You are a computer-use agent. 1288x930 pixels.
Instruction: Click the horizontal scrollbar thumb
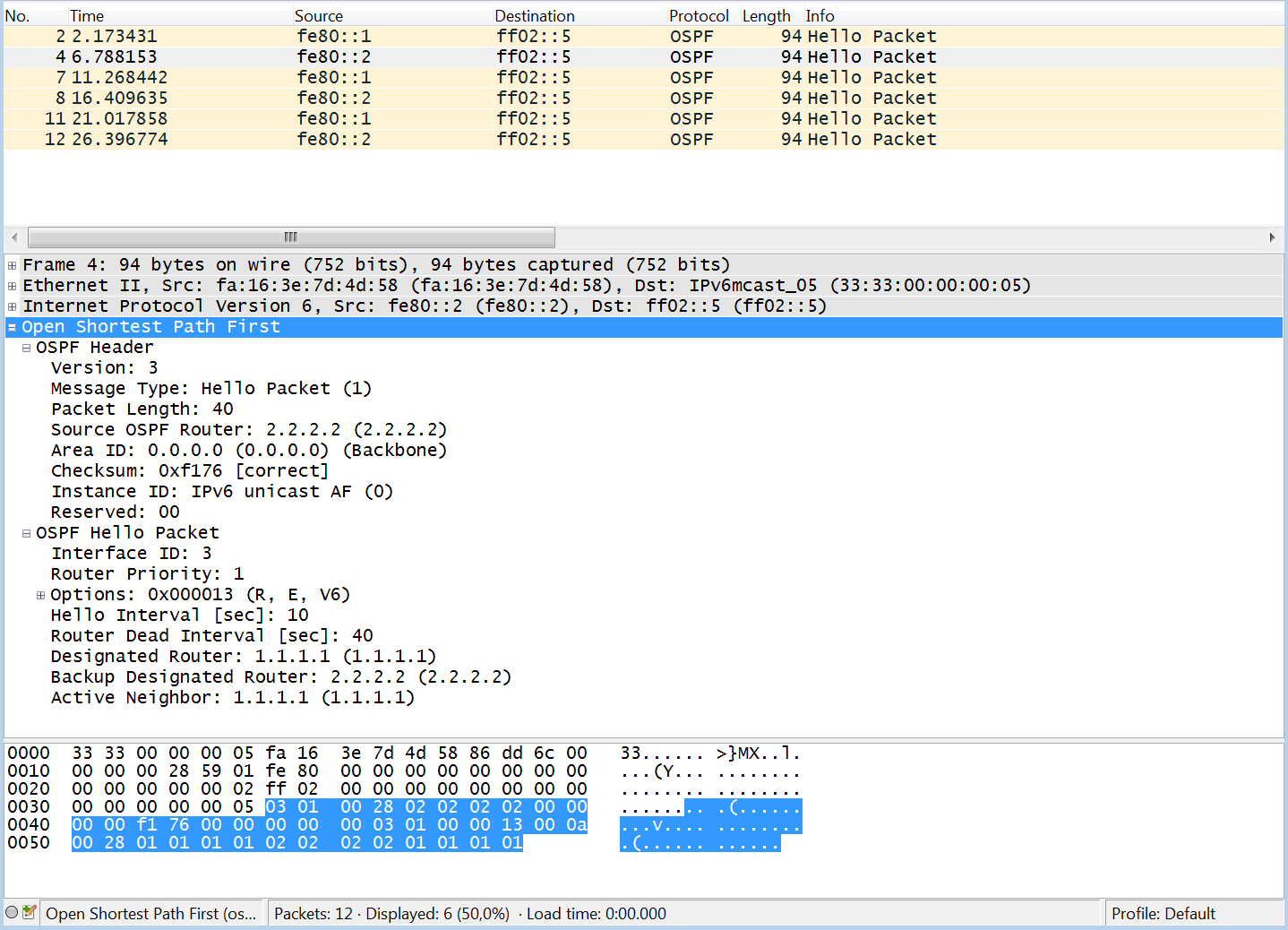pos(291,237)
